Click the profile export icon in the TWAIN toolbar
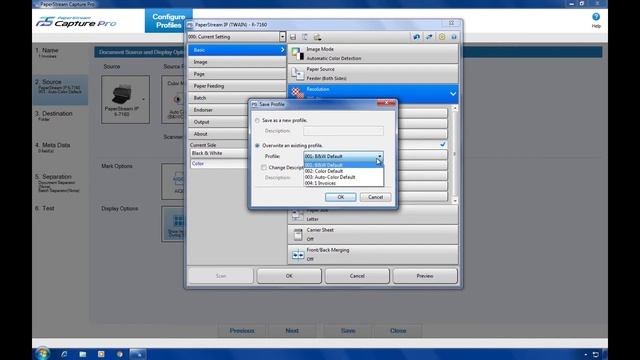The height and width of the screenshot is (360, 640). (x=317, y=37)
